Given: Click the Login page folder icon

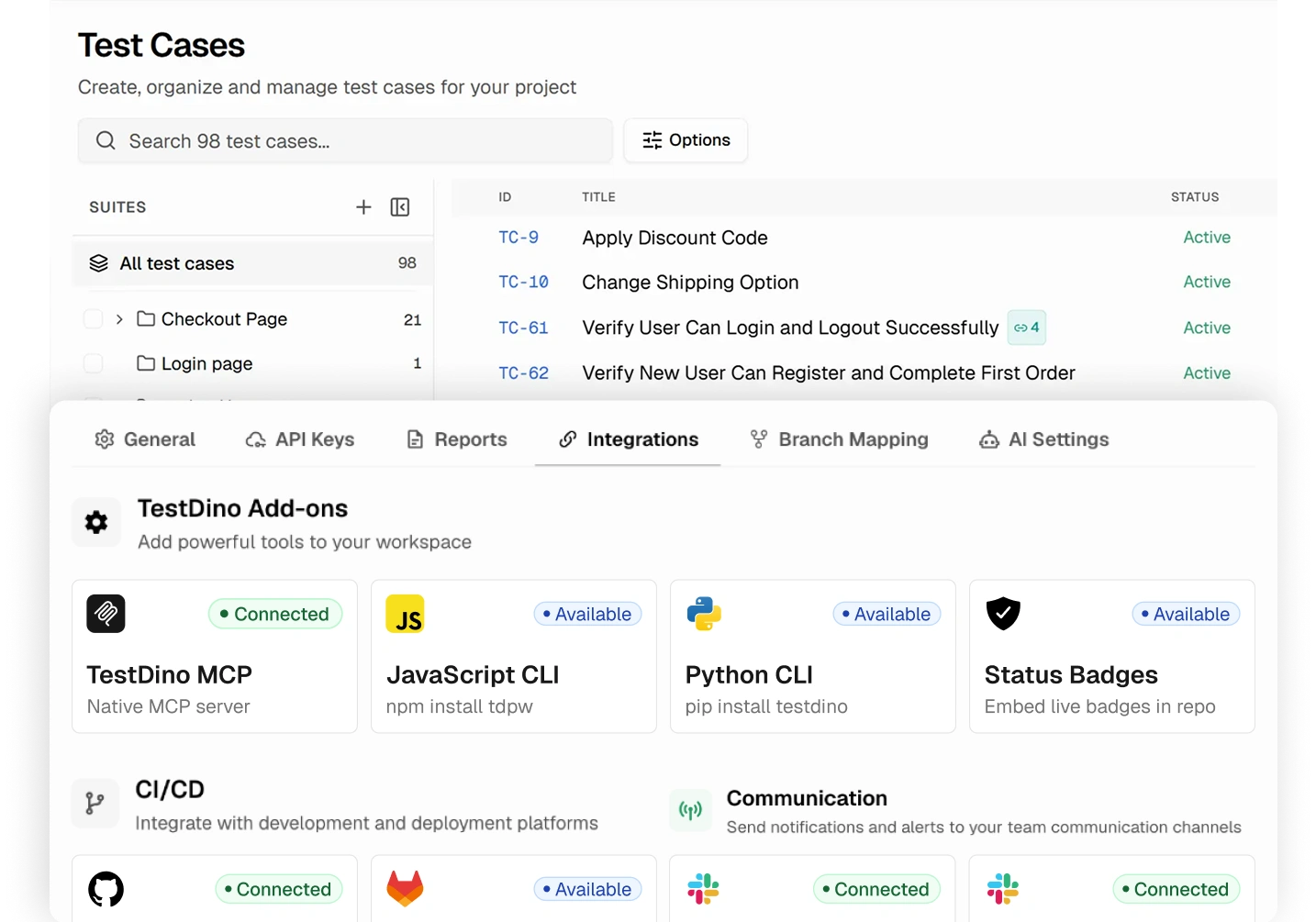Looking at the screenshot, I should [x=146, y=363].
